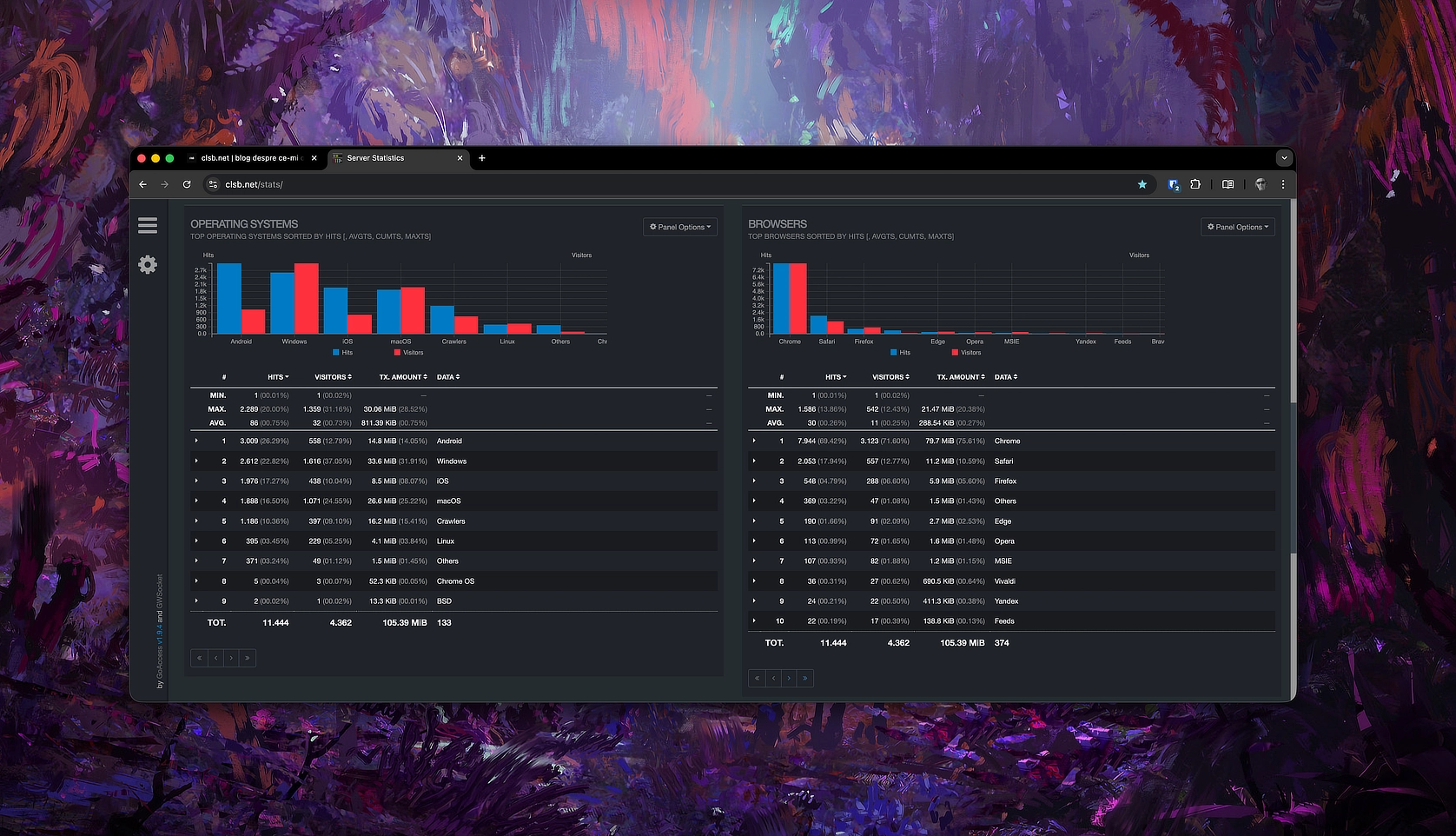
Task: Open the Extensions puzzle piece menu
Action: click(1195, 184)
